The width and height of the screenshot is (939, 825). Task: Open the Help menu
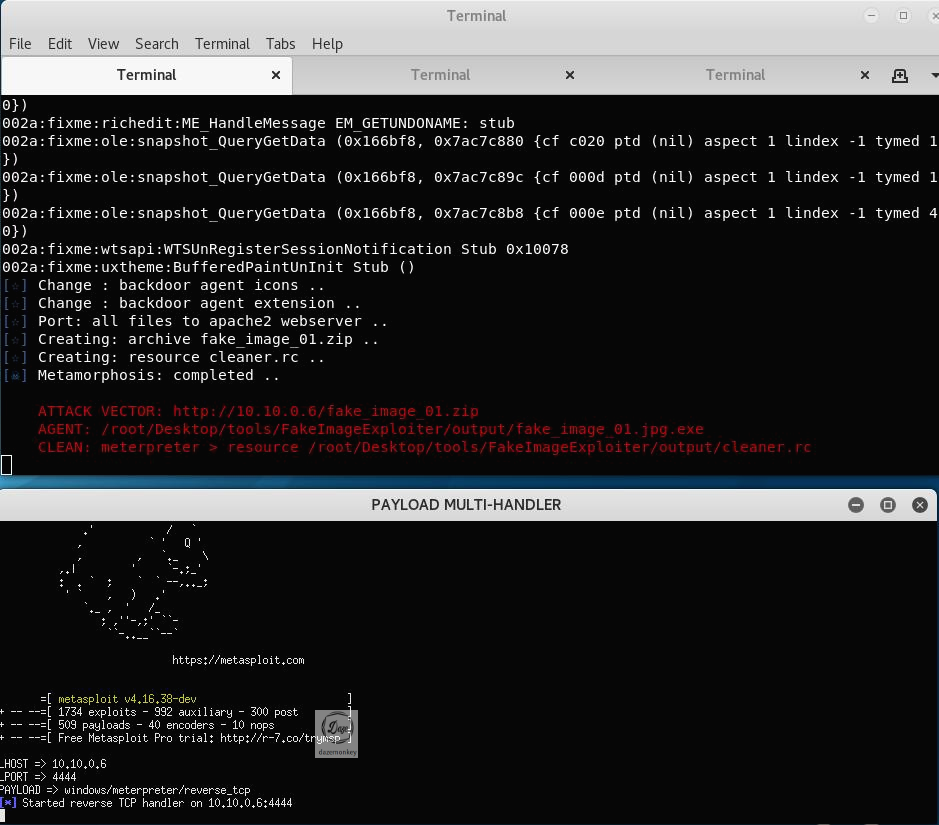(x=327, y=44)
